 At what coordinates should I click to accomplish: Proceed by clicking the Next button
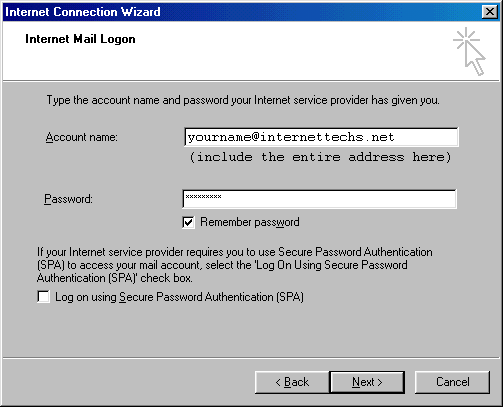367,382
